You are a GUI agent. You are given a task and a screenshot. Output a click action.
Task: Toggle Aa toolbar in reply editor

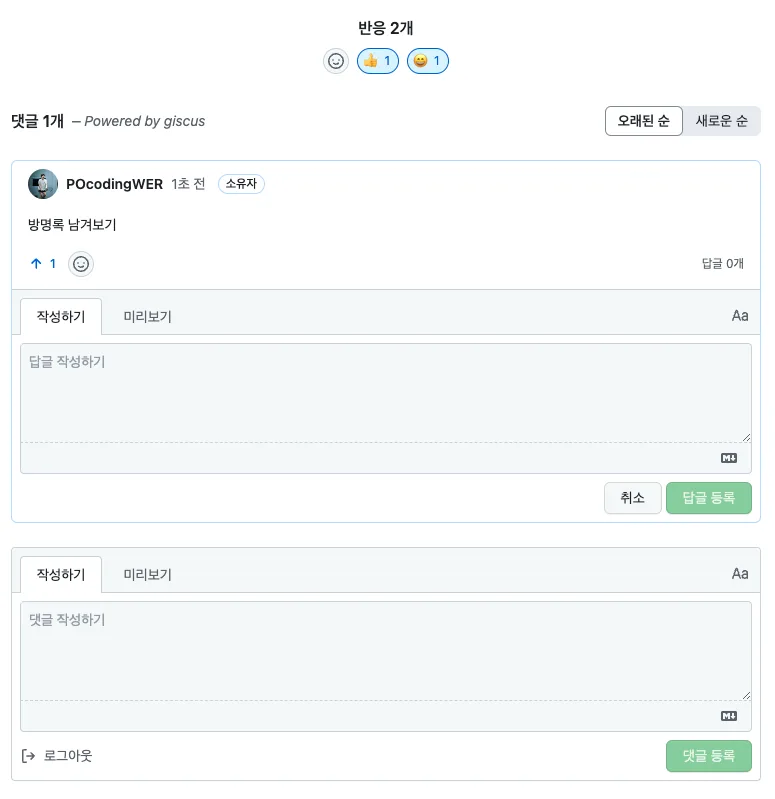[x=740, y=316]
